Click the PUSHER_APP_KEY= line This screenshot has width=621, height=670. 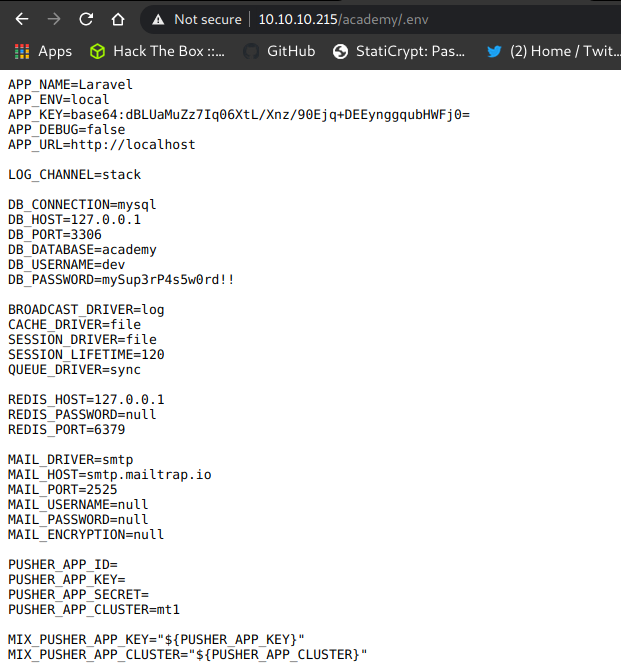[x=67, y=579]
